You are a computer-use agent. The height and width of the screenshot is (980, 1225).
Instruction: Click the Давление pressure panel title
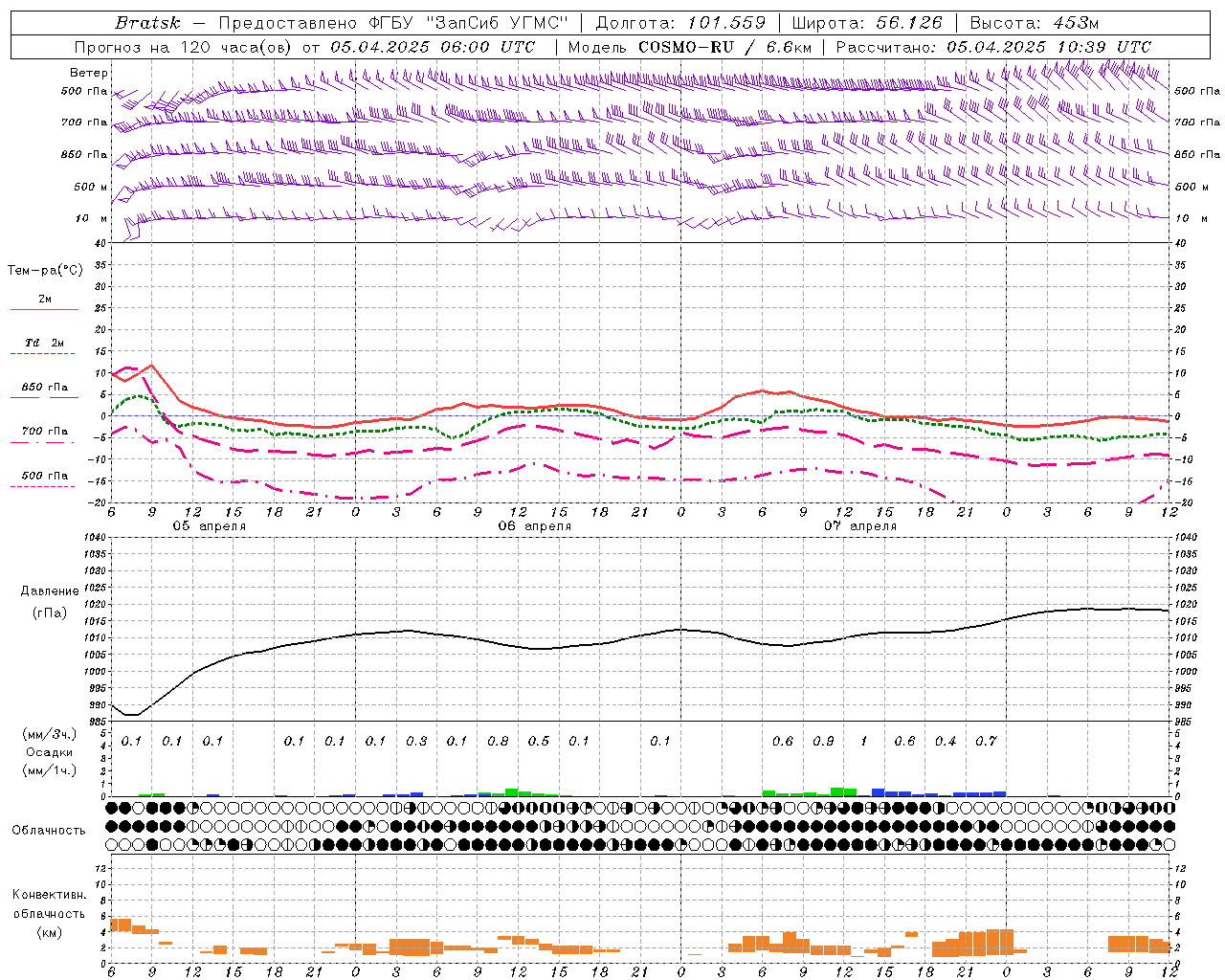point(50,591)
